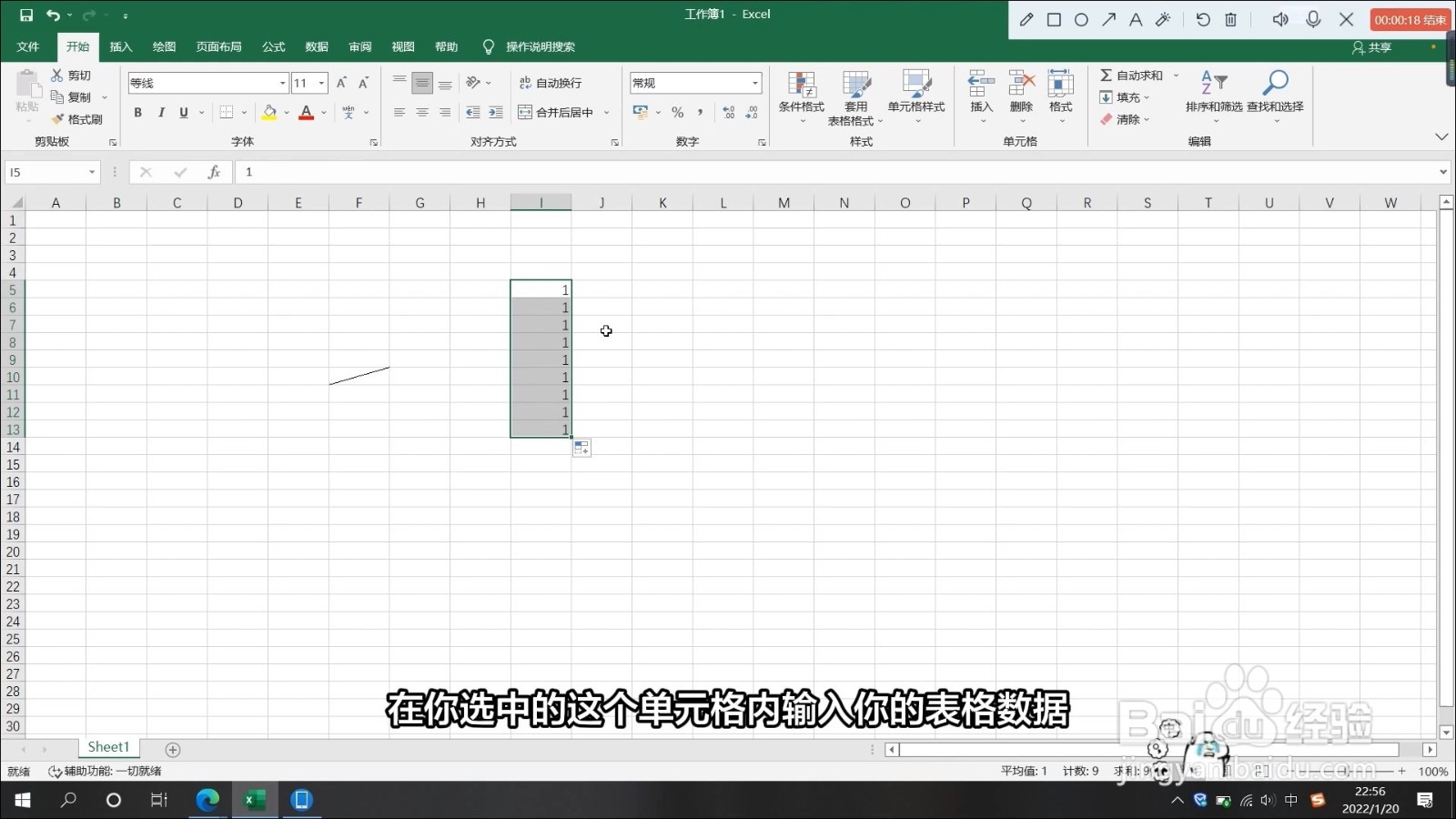
Task: Open number format dropdown (常规)
Action: click(x=755, y=83)
